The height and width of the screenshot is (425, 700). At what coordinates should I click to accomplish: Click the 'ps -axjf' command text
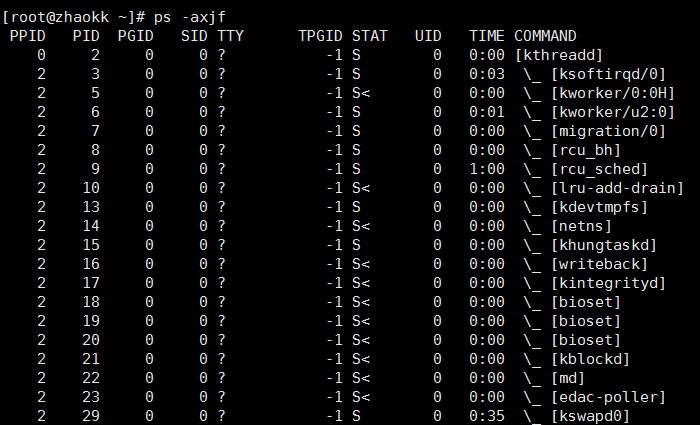tap(190, 17)
